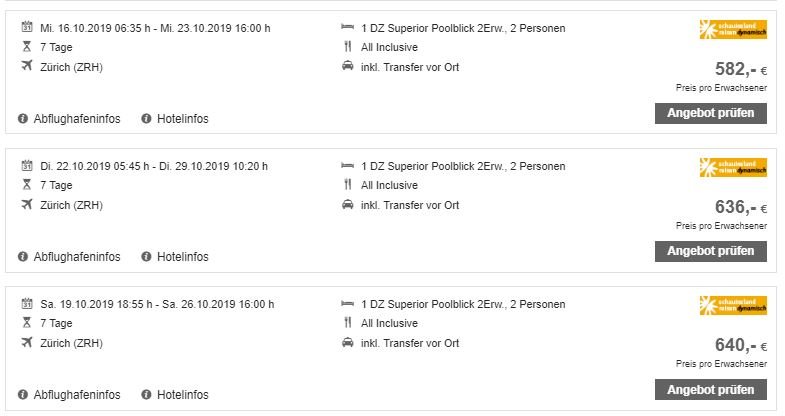The height and width of the screenshot is (416, 785).
Task: Click the info icon beside Abflughafeninfos in the 582 € offer
Action: (23, 119)
